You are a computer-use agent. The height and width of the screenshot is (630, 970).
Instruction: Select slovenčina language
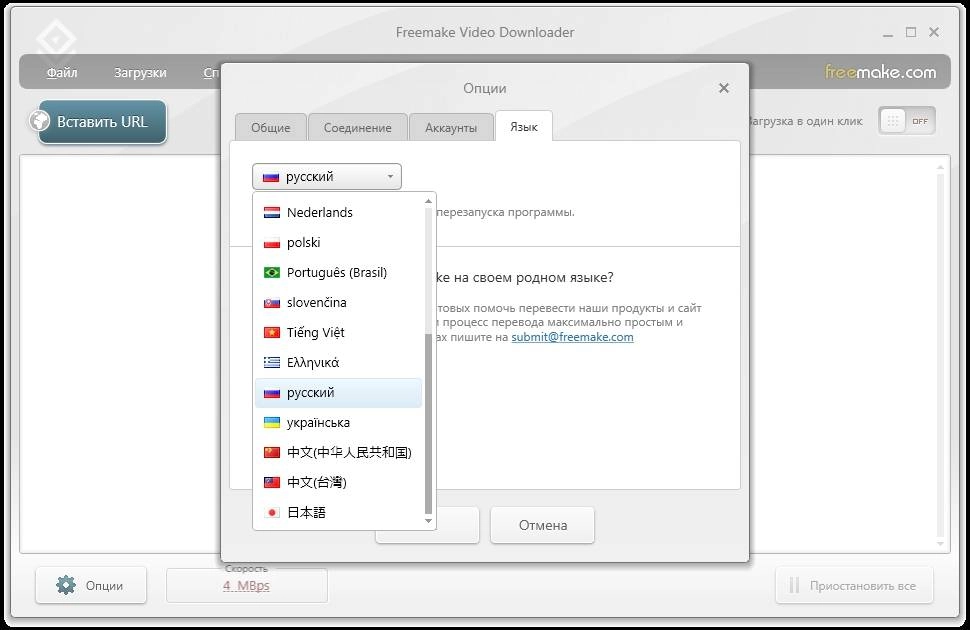point(338,303)
